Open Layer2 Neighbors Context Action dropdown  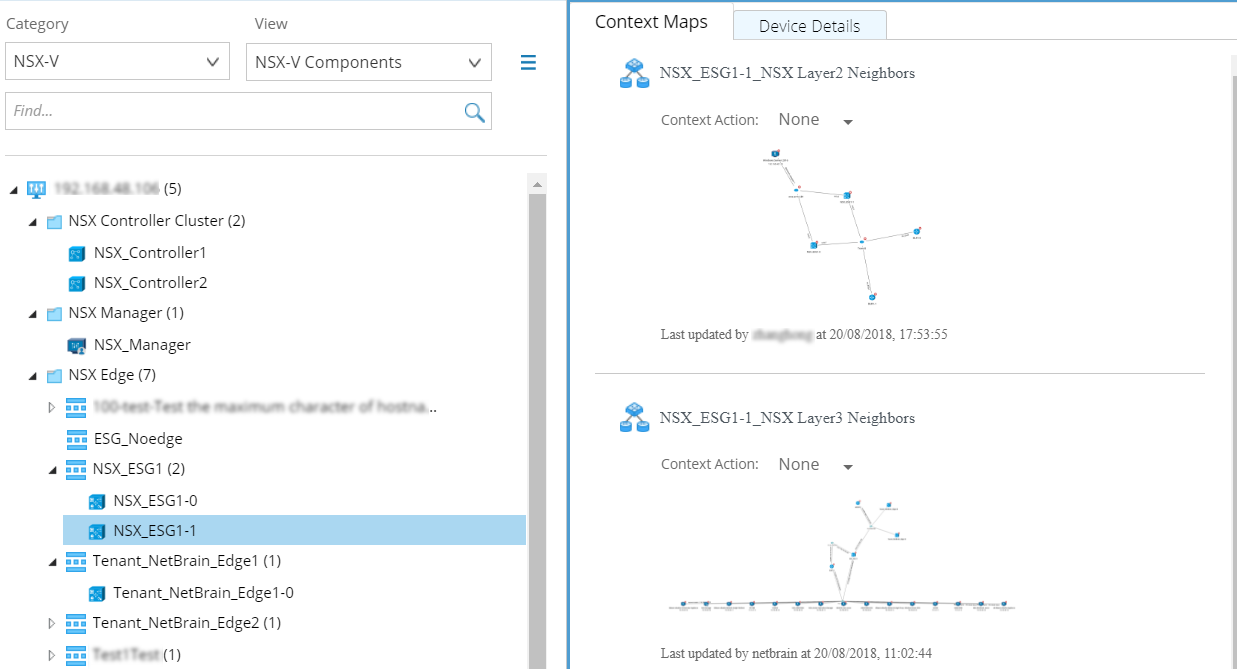(x=816, y=120)
